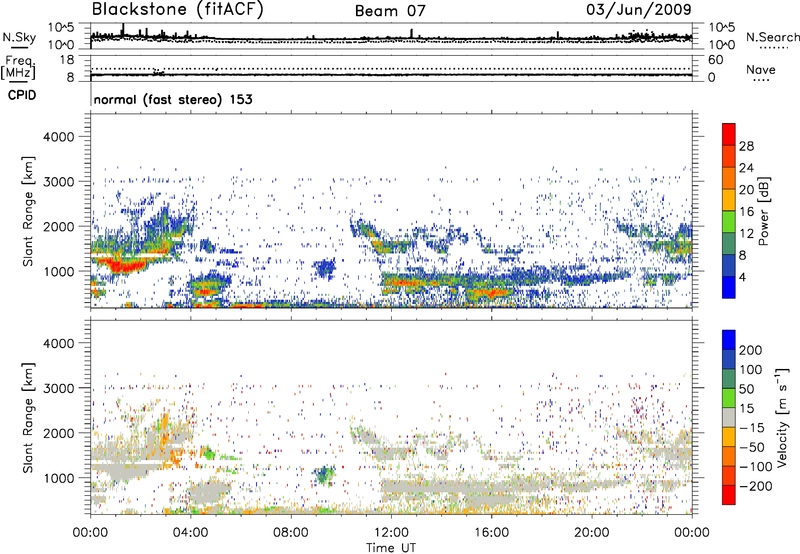
Task: Click the "N.Search" legend label
Action: 772,37
